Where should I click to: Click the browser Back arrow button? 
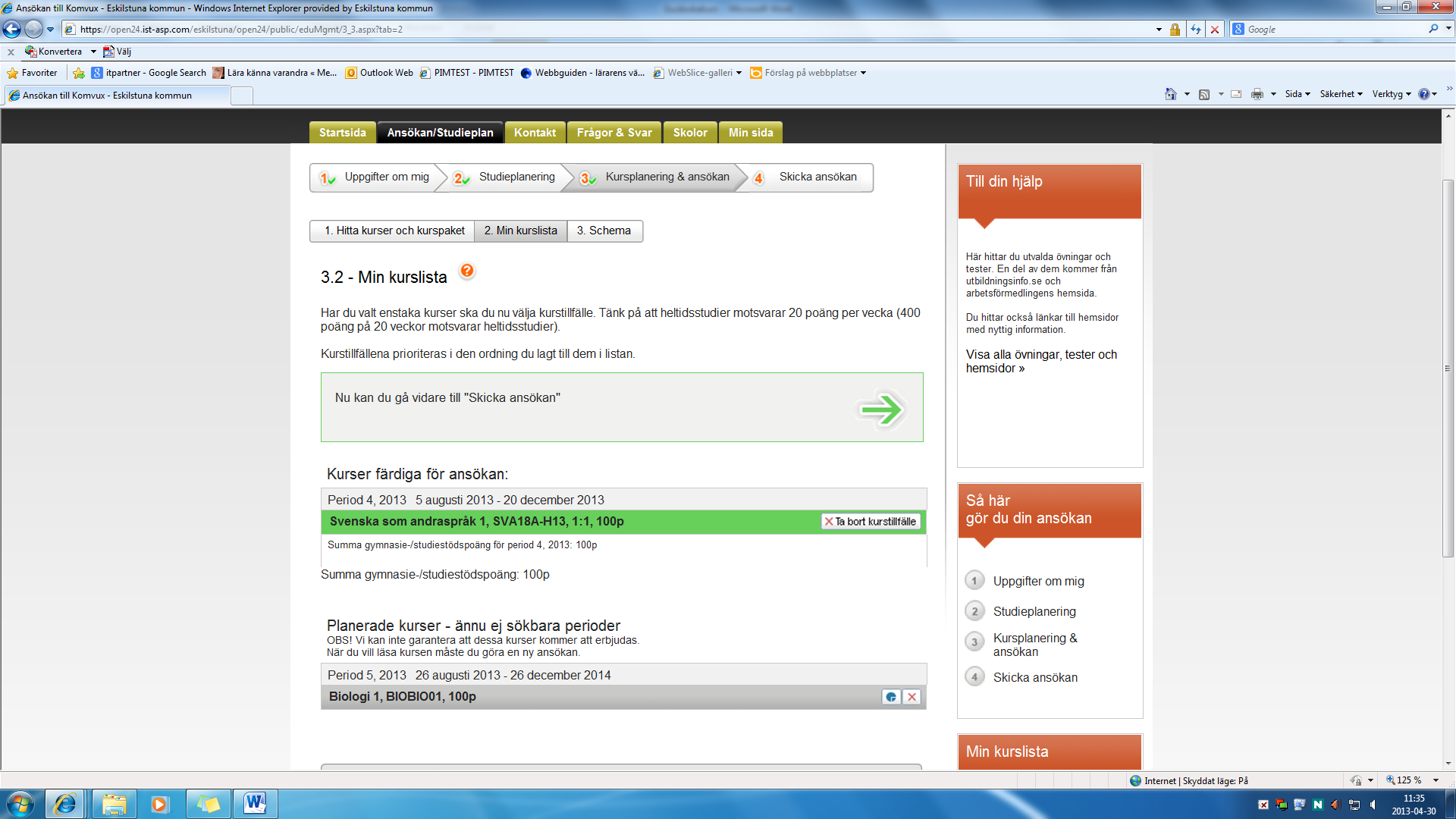[x=11, y=29]
